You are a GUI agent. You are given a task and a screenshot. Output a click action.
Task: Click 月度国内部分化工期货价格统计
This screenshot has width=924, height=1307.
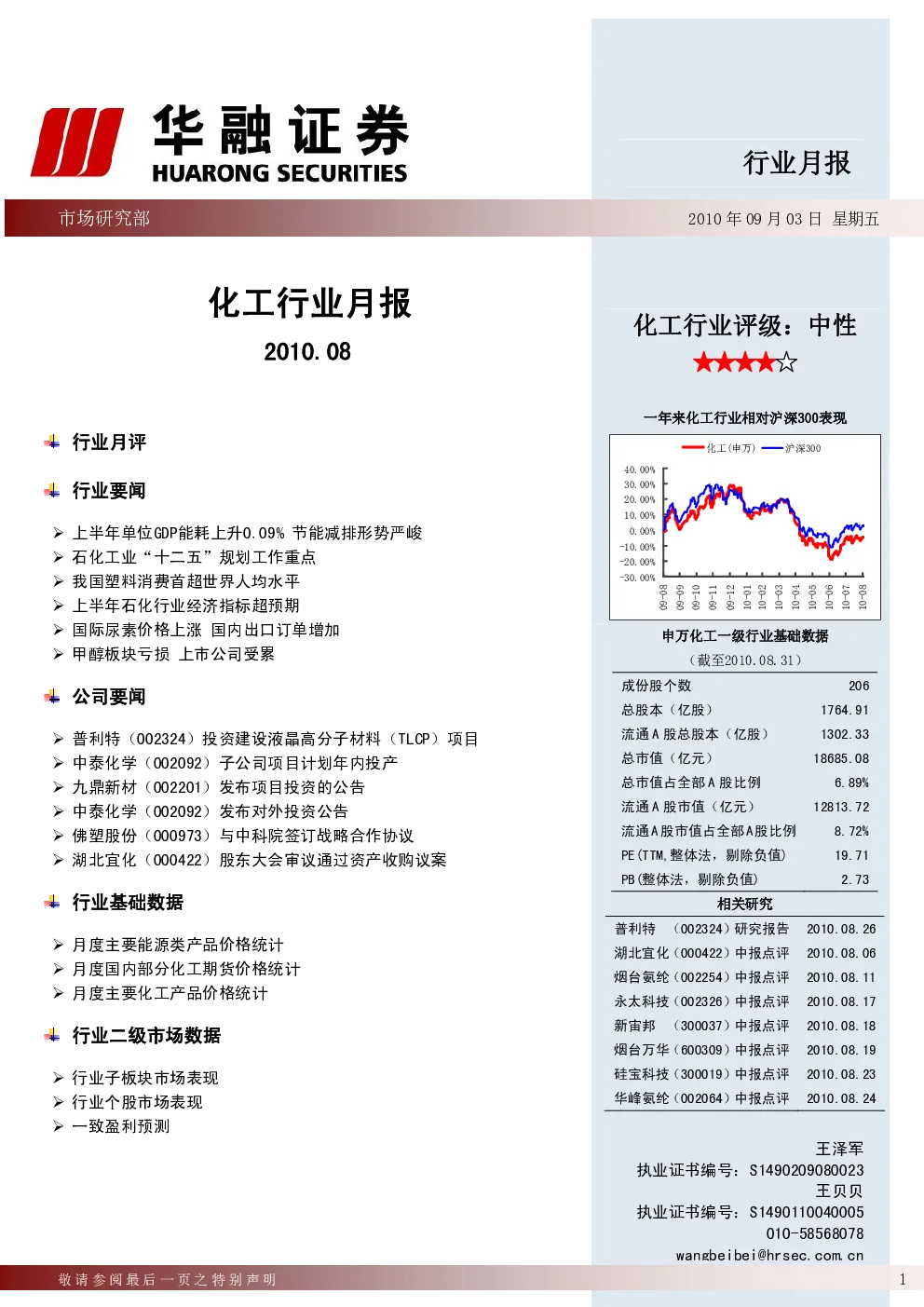[186, 969]
